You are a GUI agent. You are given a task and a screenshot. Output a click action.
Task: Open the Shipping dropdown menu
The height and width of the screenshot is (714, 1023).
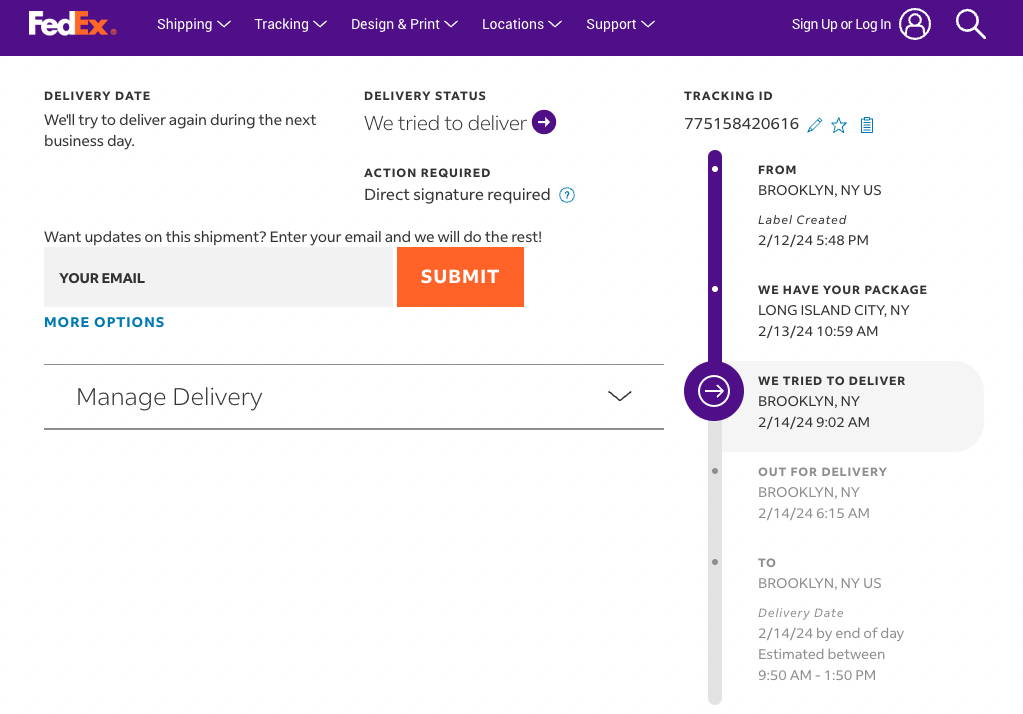click(x=193, y=24)
